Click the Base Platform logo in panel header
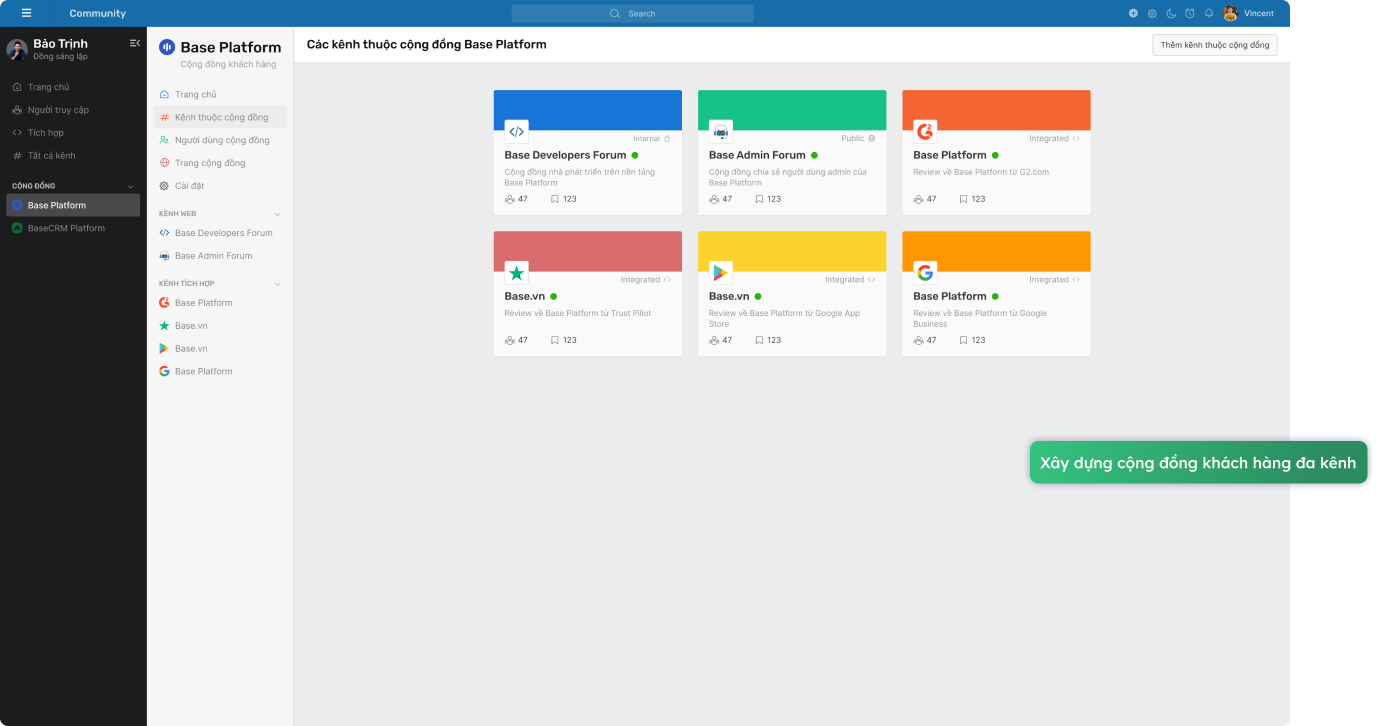Screen dimensions: 1381x726 click(x=167, y=47)
